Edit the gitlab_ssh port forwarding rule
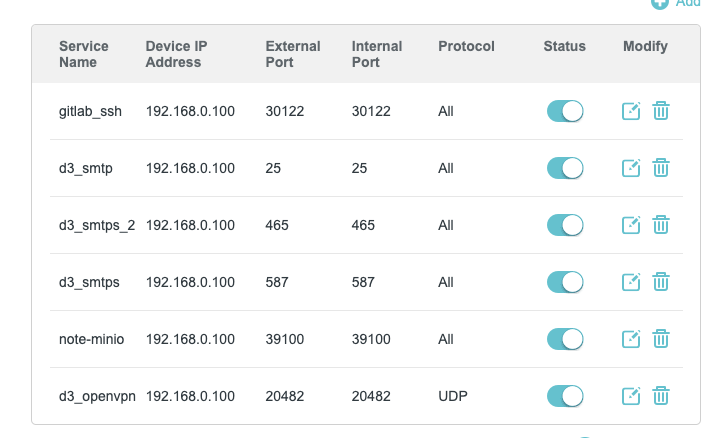Screen dimensions: 710x438 (631, 111)
